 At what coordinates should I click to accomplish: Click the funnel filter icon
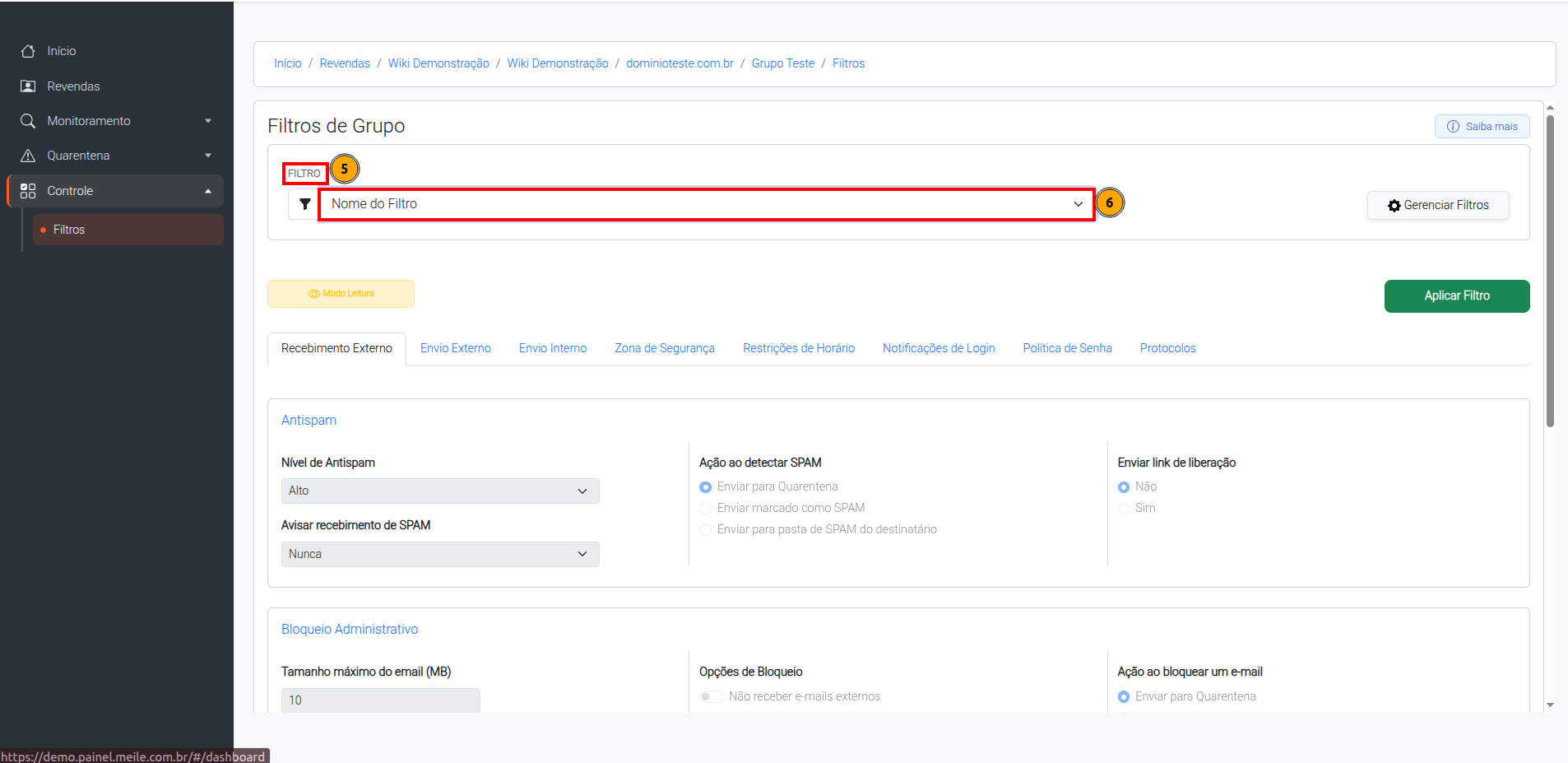pyautogui.click(x=305, y=204)
